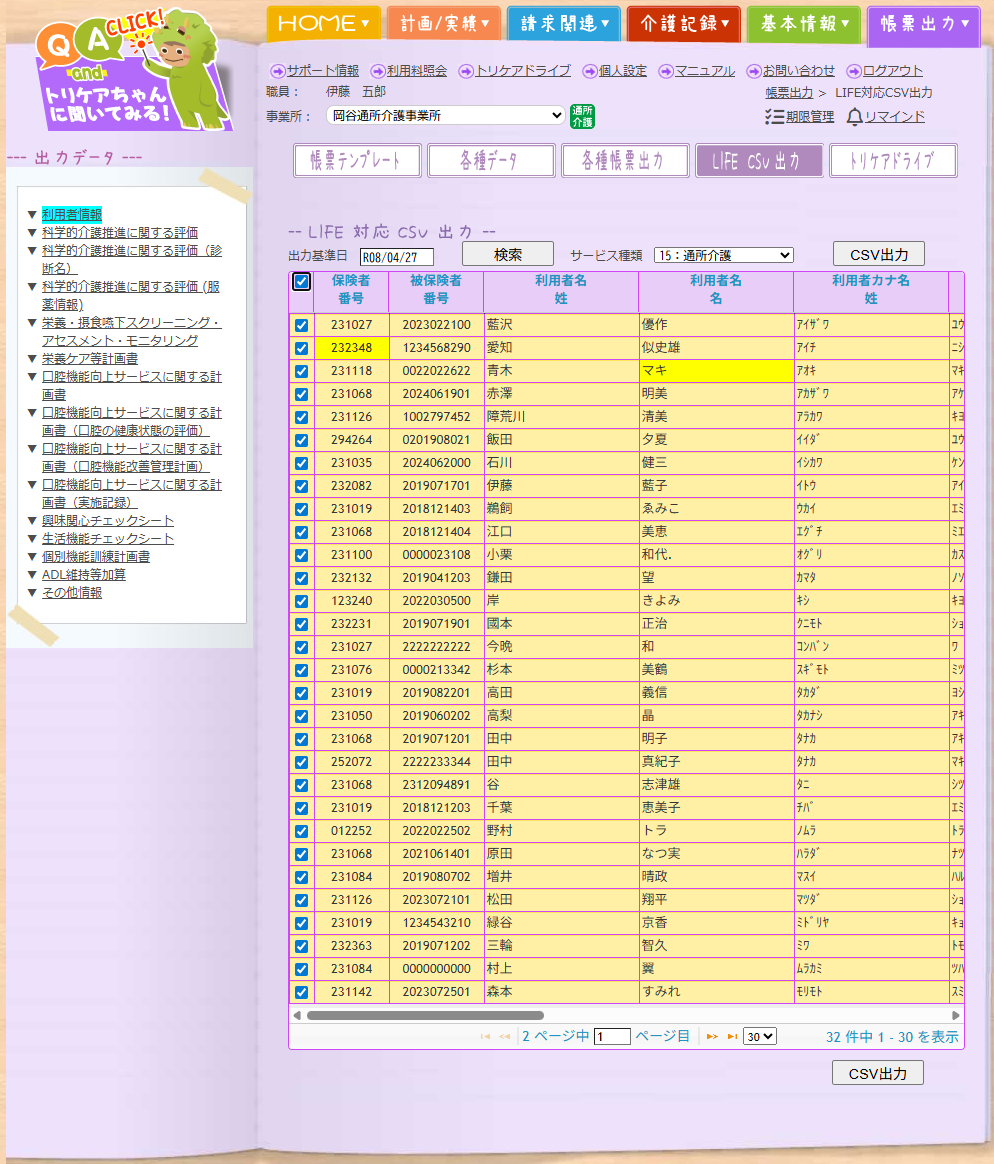This screenshot has height=1164, width=994.
Task: Jump to last page arrow in pager
Action: (732, 1037)
